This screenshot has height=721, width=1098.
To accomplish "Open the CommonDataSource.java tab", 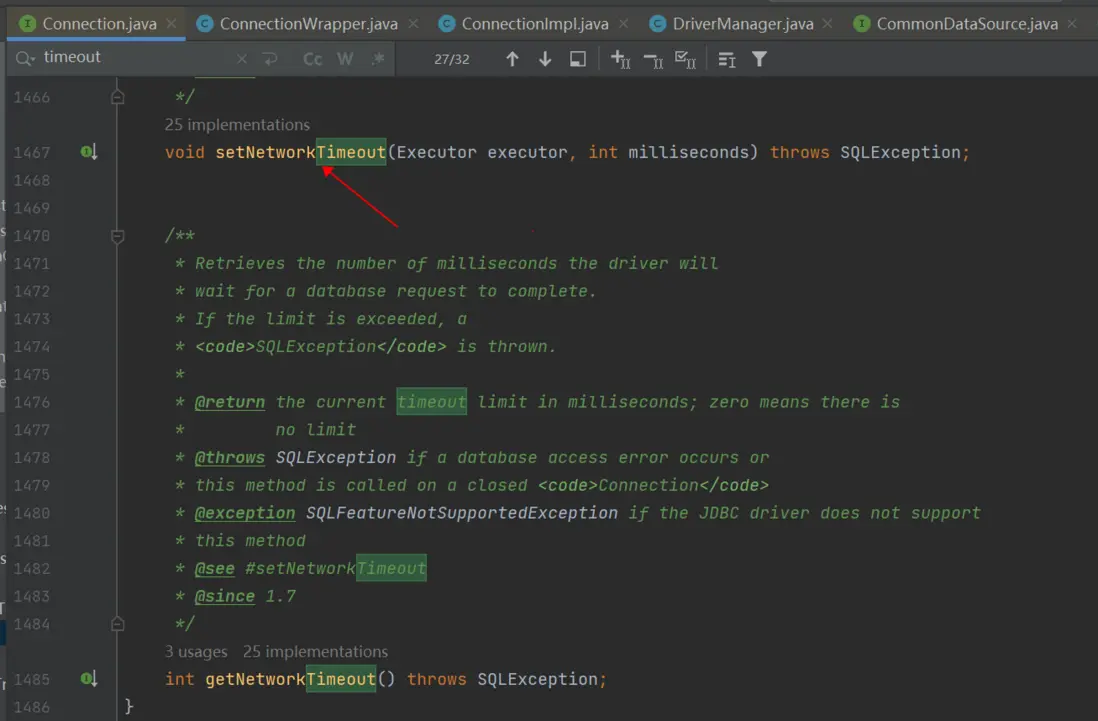I will point(966,24).
